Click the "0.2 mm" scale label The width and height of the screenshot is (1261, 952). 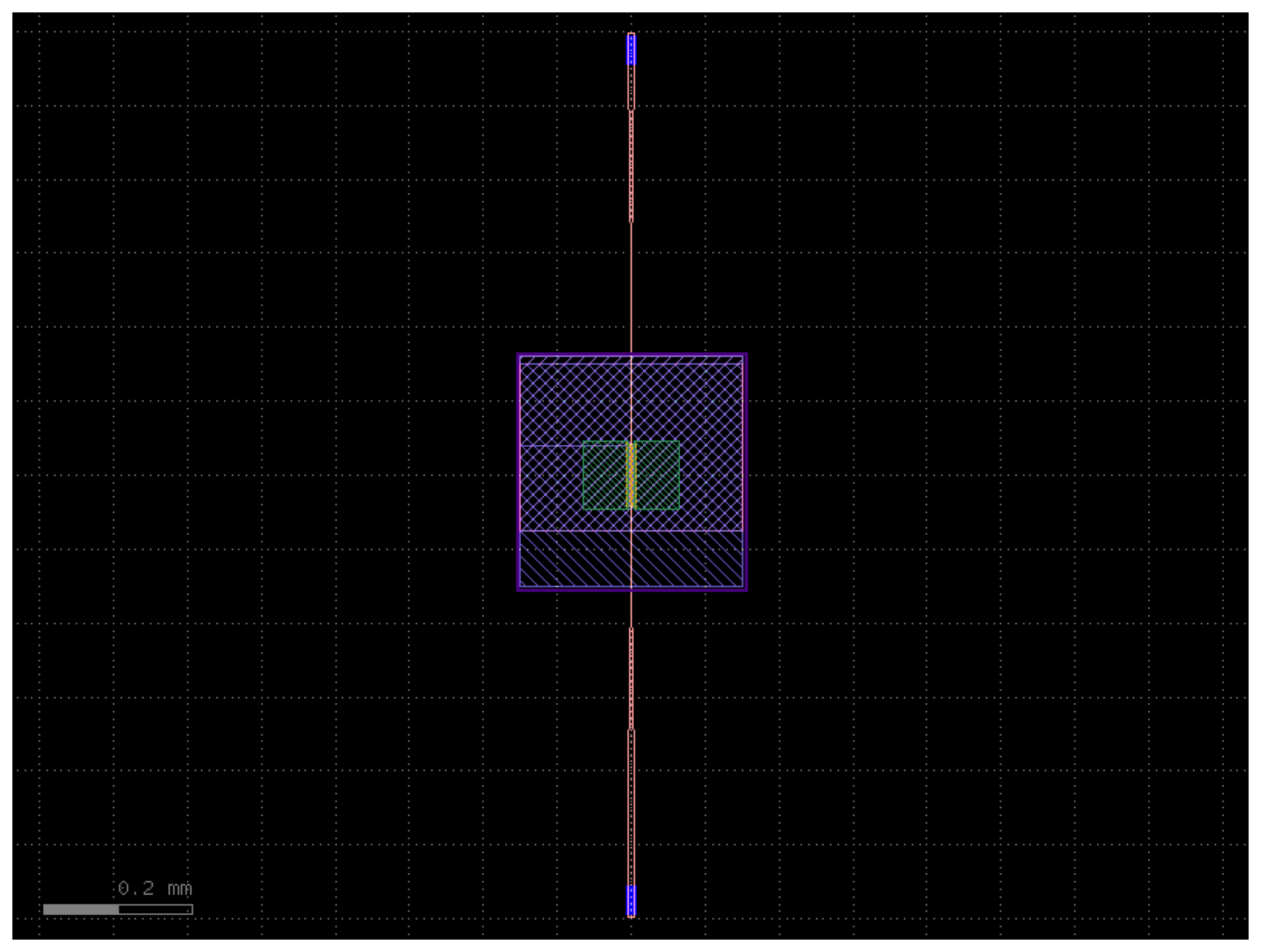pos(155,889)
